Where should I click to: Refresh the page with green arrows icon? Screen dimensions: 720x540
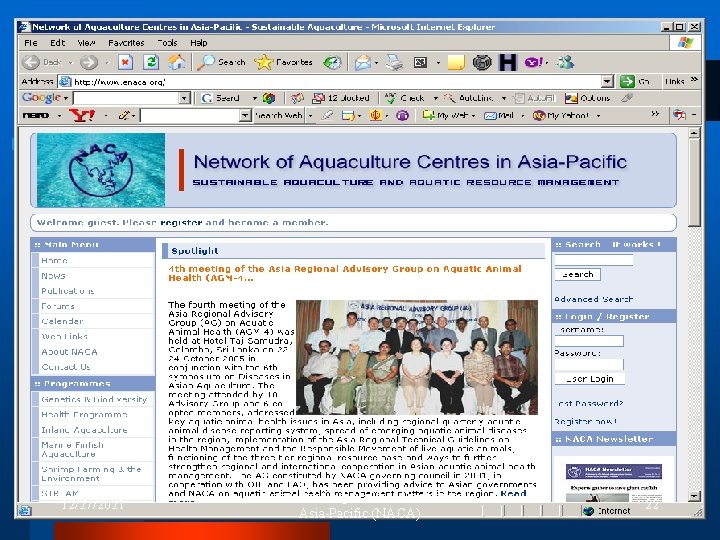[151, 62]
